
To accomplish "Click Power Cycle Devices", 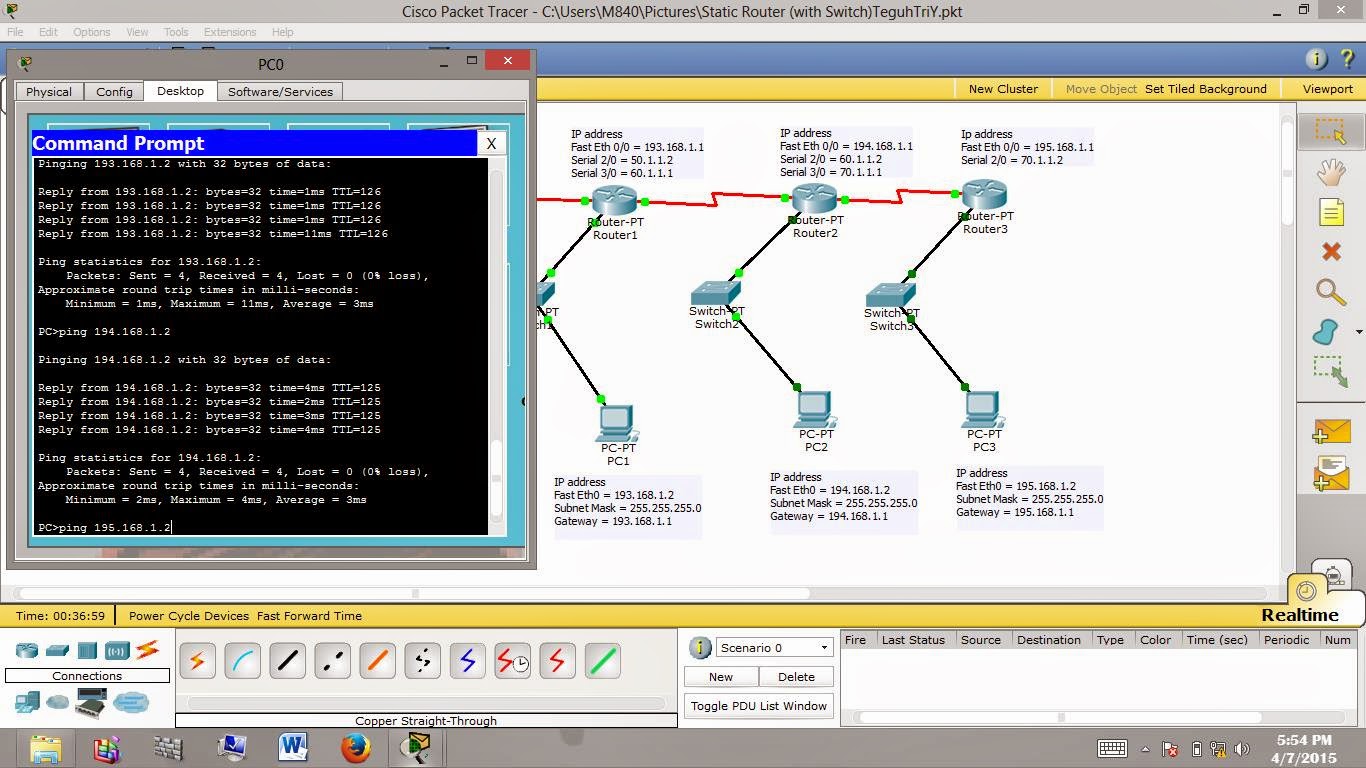I will 189,616.
